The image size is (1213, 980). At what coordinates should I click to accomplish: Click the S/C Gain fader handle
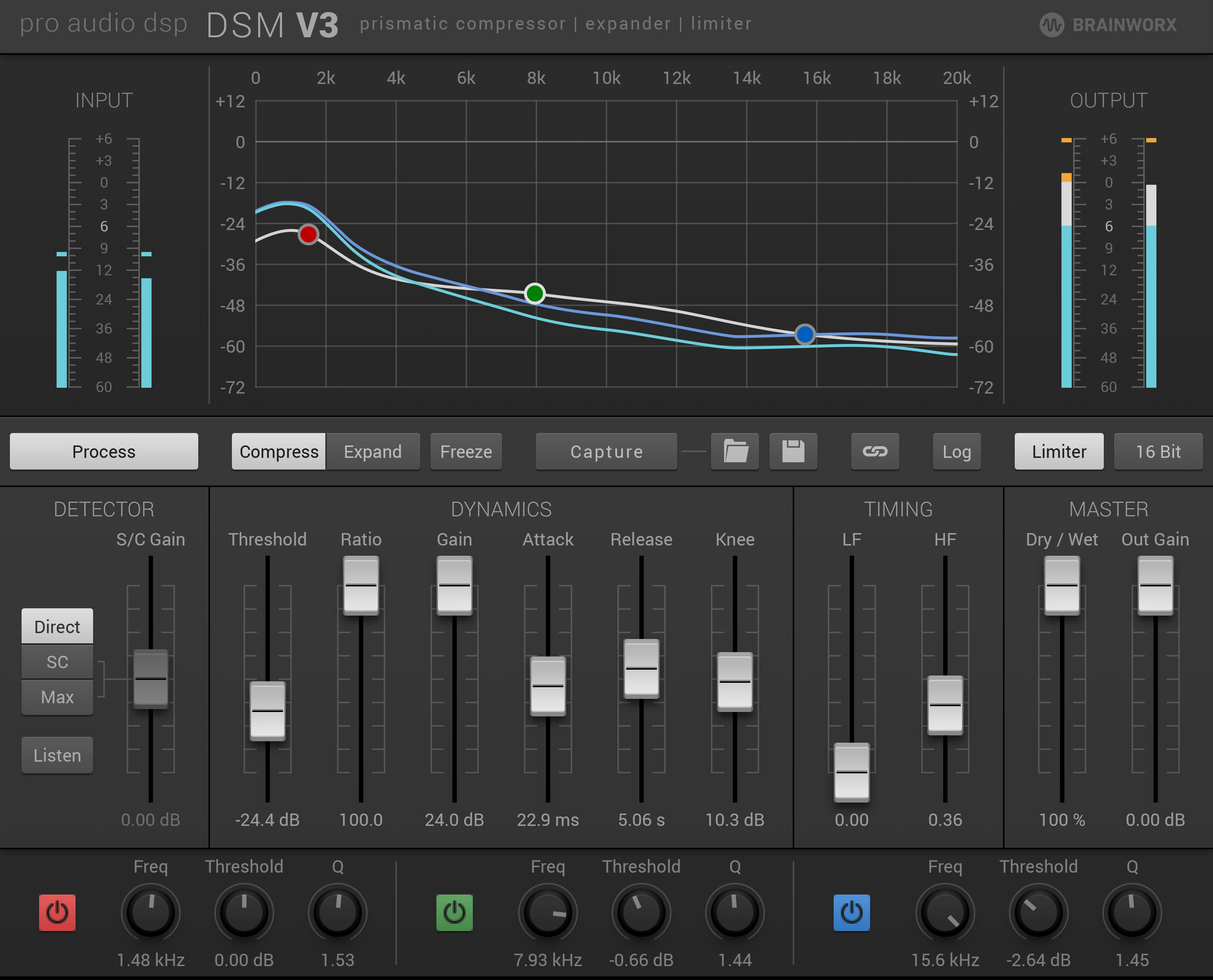pyautogui.click(x=151, y=678)
